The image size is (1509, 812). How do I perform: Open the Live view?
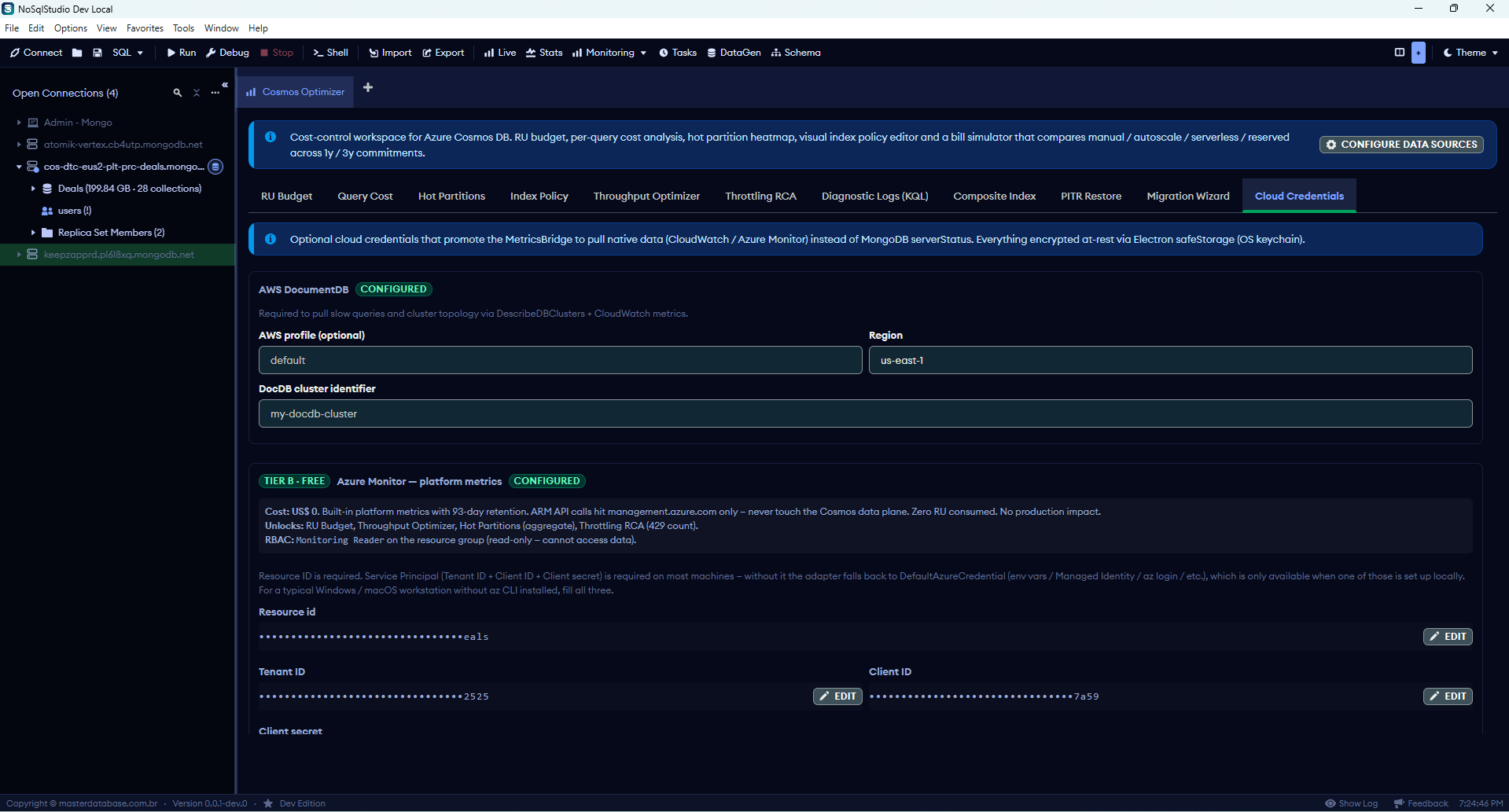coord(500,53)
